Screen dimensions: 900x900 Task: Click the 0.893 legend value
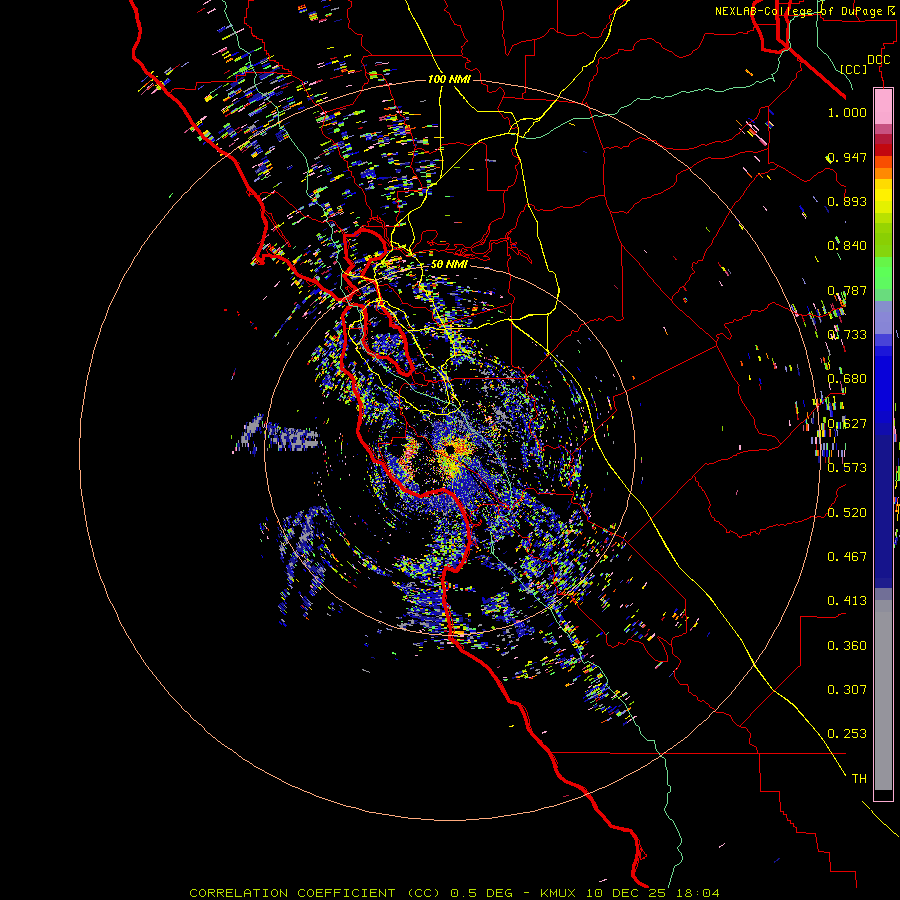click(x=847, y=201)
